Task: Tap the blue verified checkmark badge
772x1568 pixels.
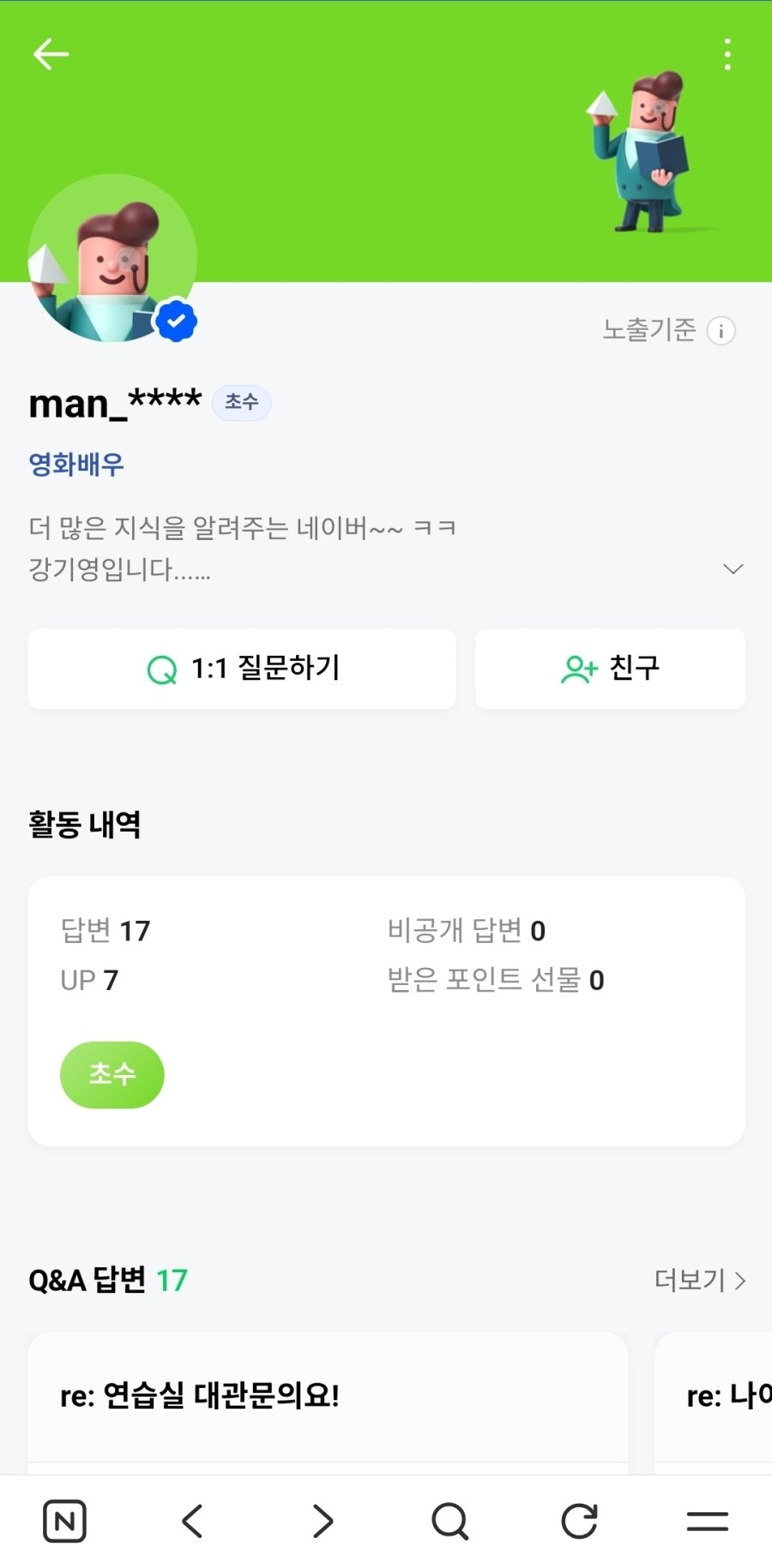Action: 177,321
